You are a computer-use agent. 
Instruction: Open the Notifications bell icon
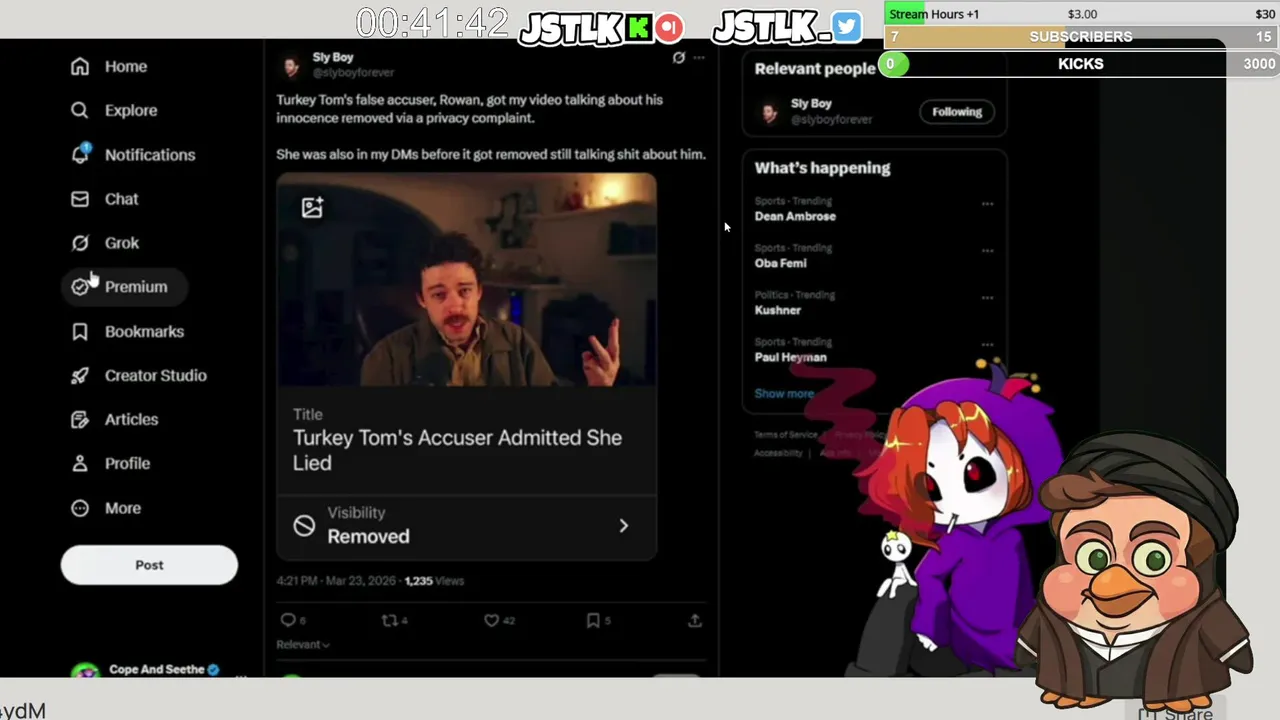click(80, 154)
